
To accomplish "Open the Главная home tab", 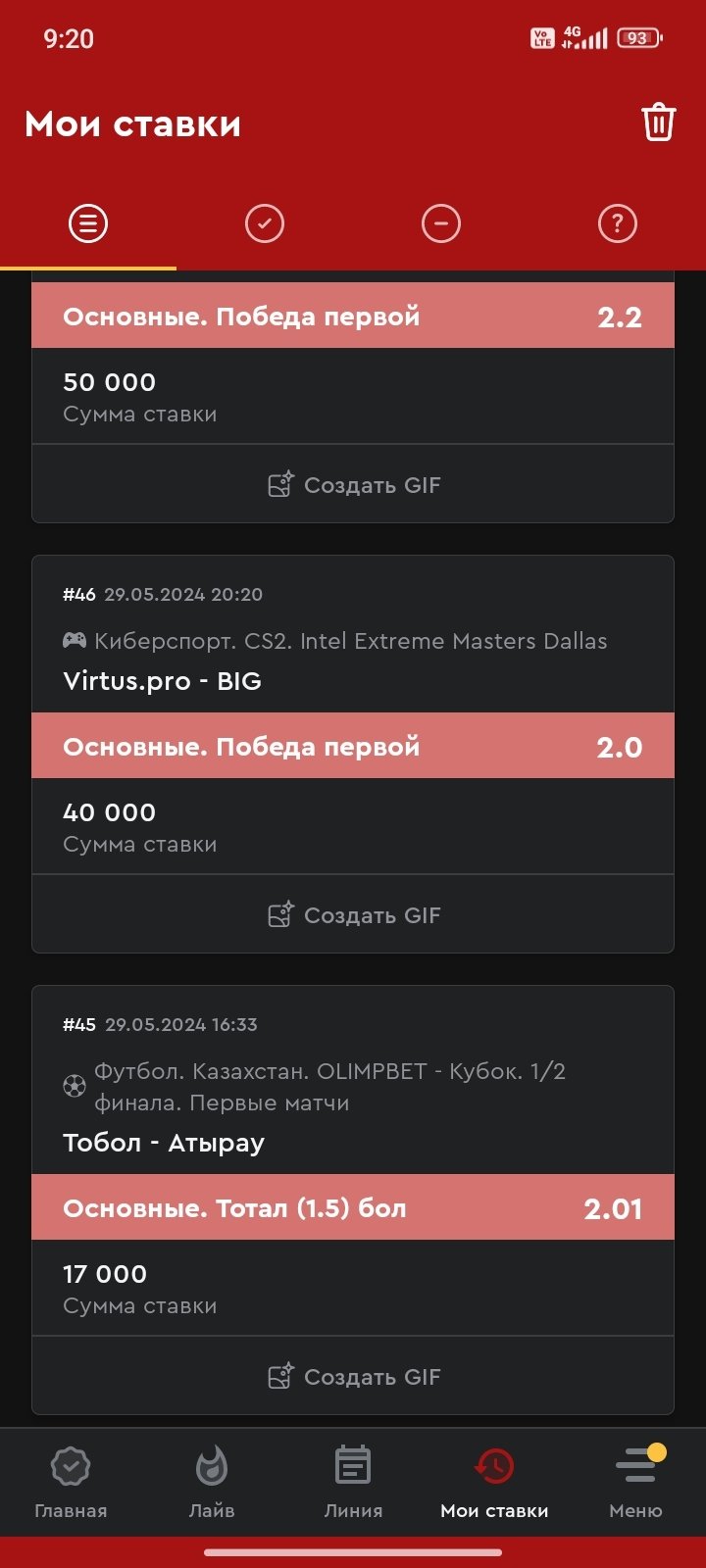I will (x=71, y=1482).
